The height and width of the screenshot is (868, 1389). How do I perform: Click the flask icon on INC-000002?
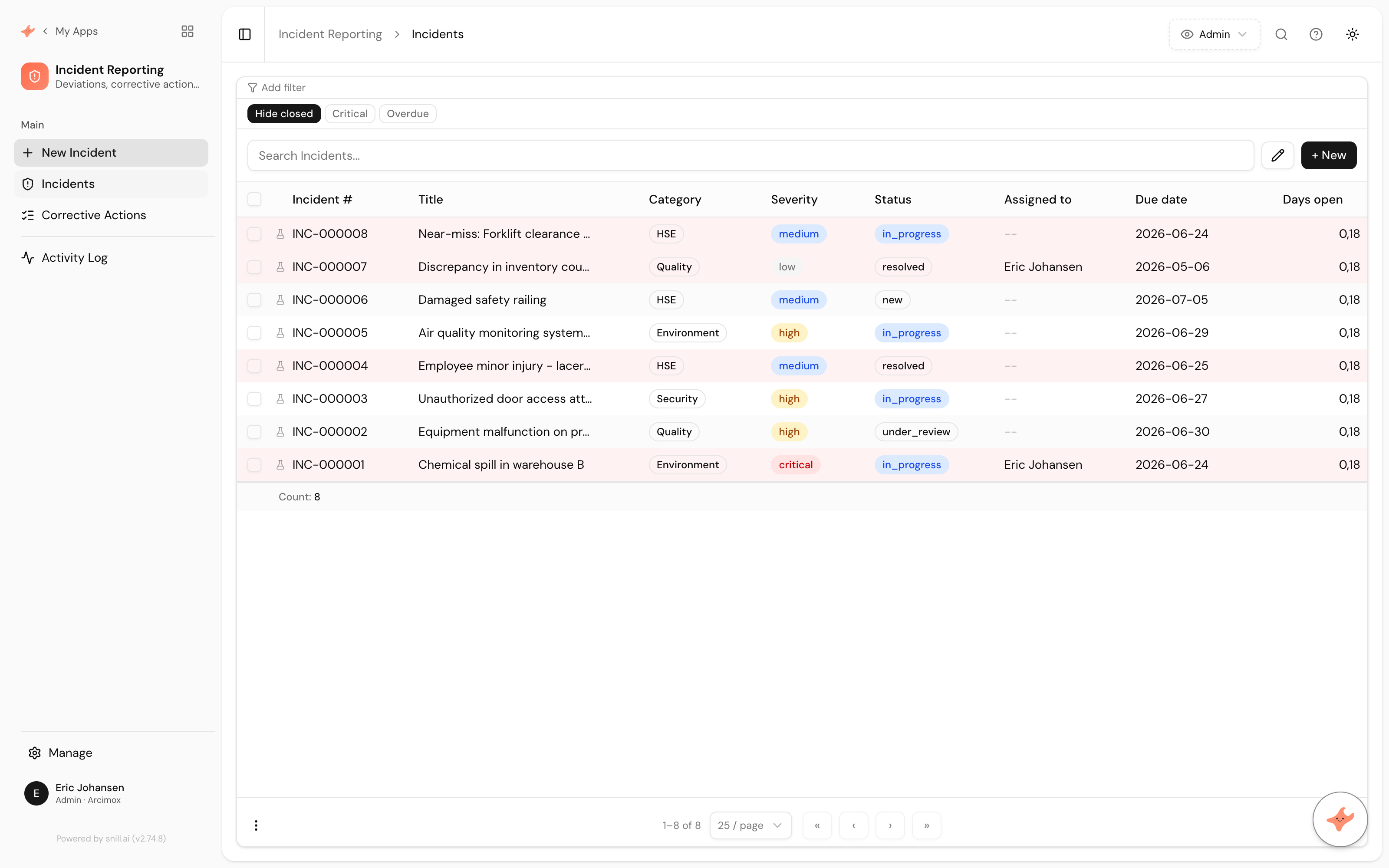click(x=280, y=432)
